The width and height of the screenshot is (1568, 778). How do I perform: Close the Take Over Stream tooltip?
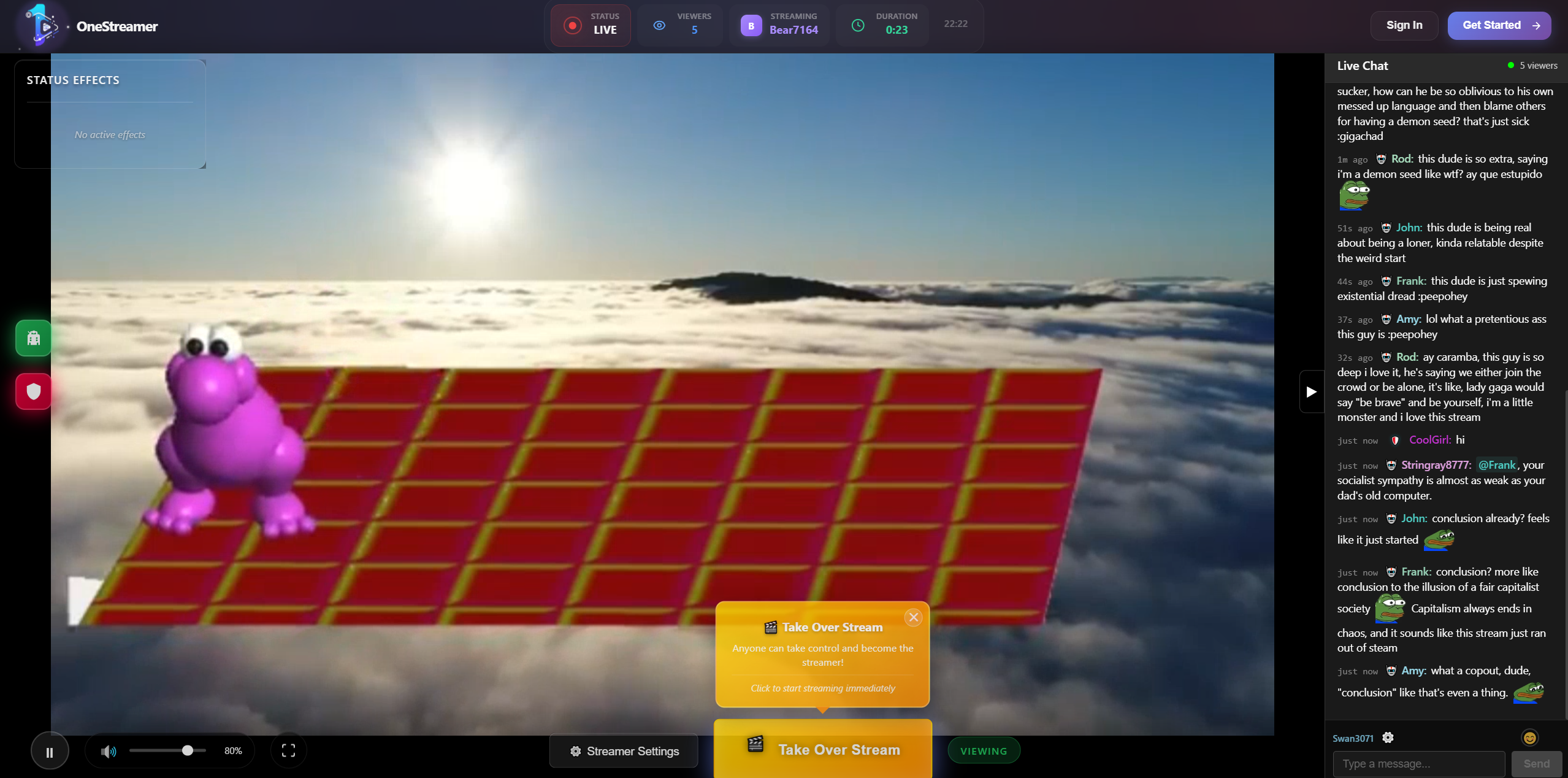(x=913, y=617)
